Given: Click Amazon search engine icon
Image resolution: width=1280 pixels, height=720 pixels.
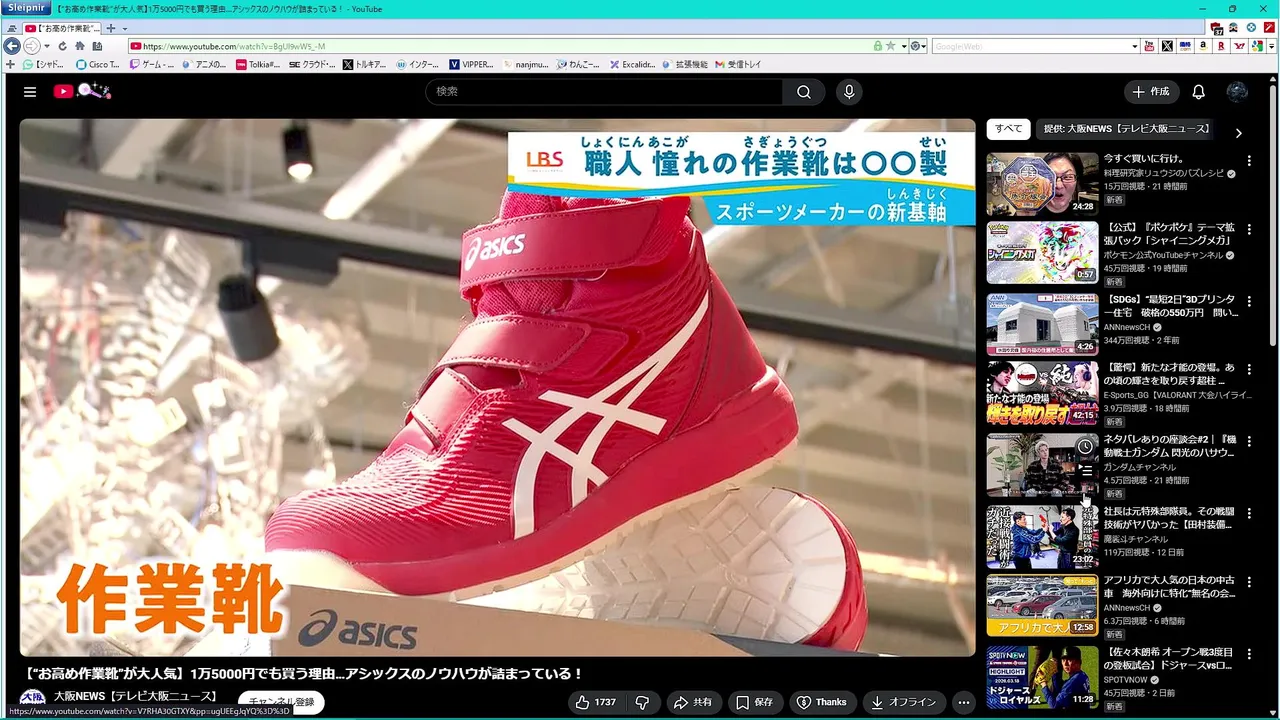Looking at the screenshot, I should (x=1203, y=46).
